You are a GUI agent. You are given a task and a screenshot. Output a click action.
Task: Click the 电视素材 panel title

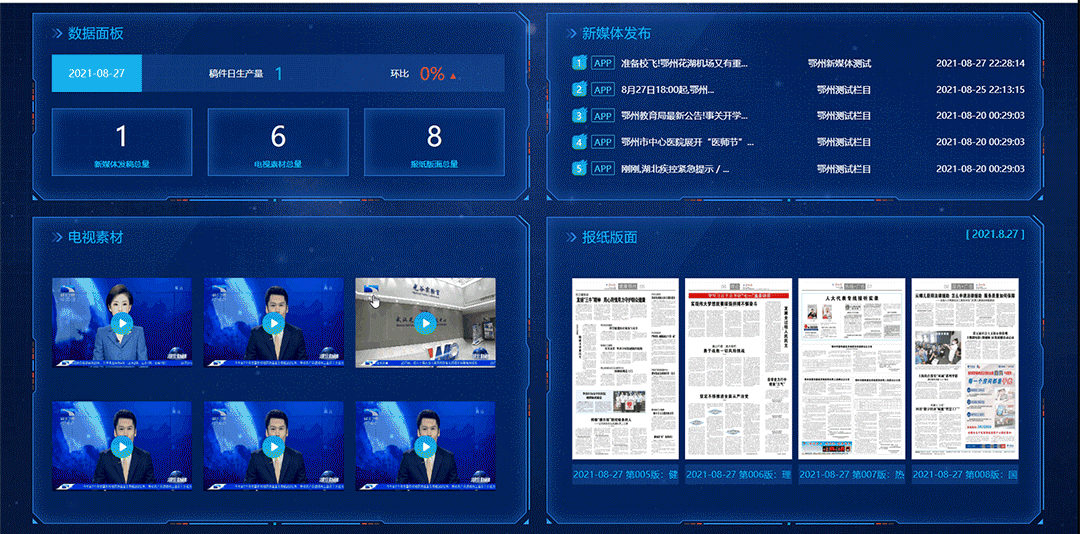(x=96, y=237)
